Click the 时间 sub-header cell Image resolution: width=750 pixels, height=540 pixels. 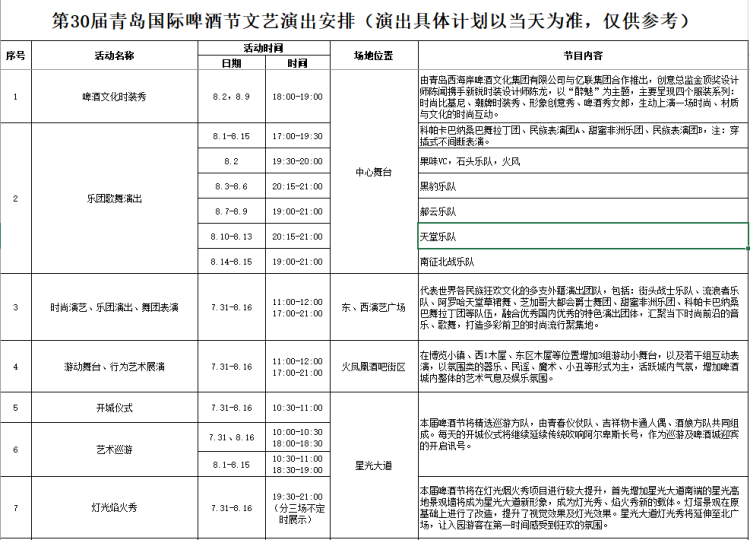(298, 63)
